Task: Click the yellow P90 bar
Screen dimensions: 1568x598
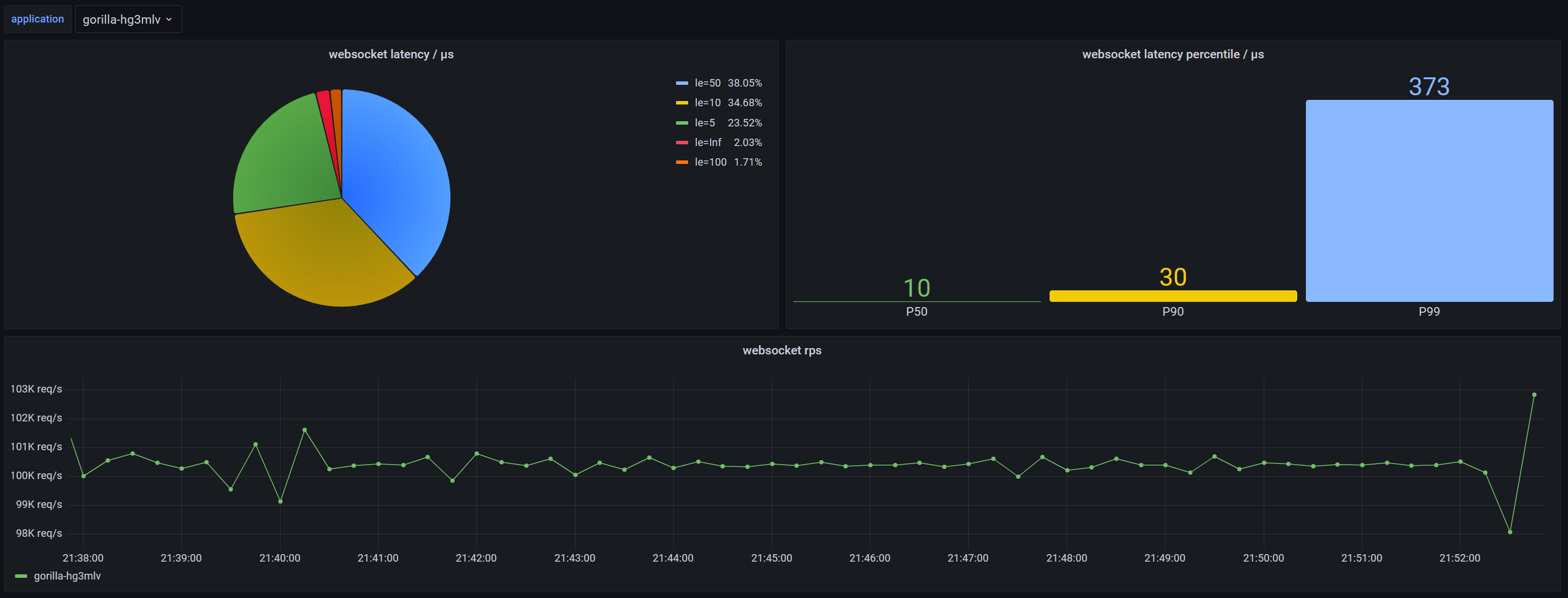Action: point(1173,296)
